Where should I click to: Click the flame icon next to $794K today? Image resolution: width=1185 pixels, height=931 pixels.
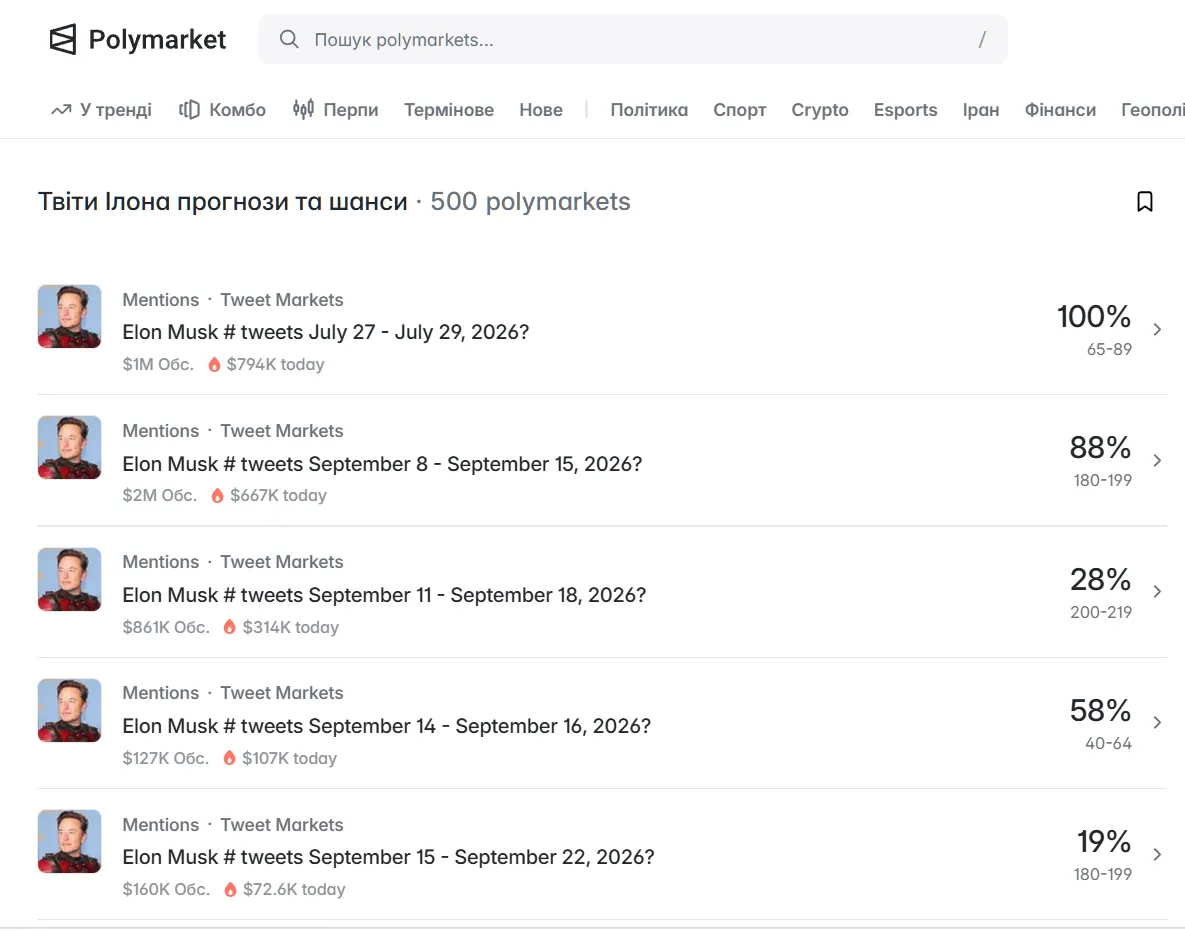(x=215, y=364)
